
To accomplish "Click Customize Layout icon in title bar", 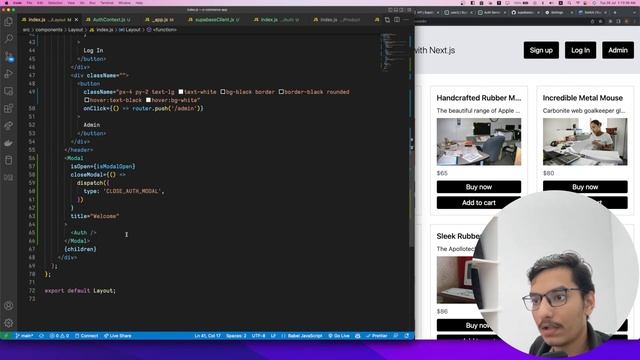I will pyautogui.click(x=409, y=10).
